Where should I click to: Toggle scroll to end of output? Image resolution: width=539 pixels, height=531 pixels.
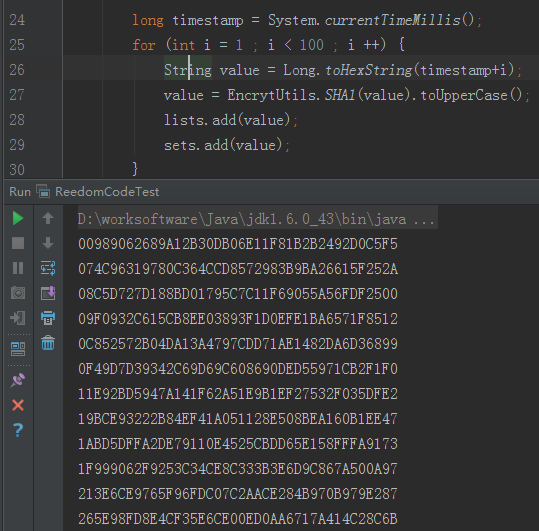click(x=48, y=293)
